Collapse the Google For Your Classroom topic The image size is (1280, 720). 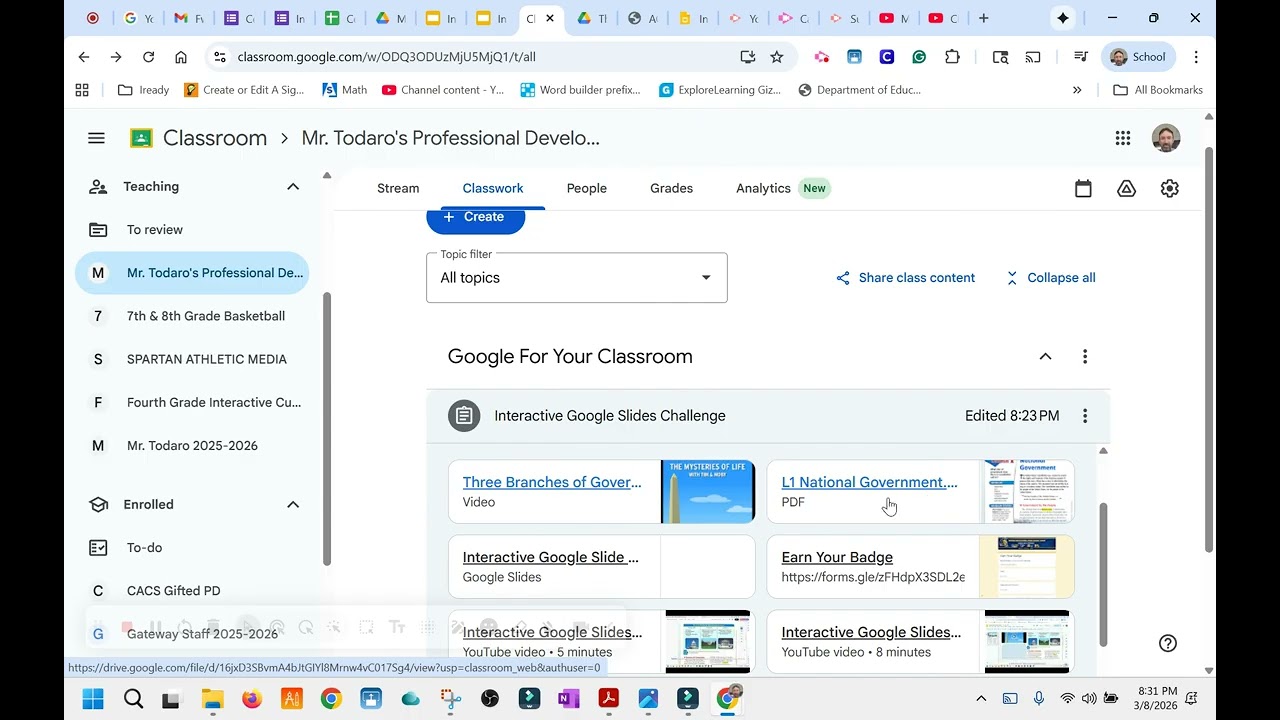1045,357
